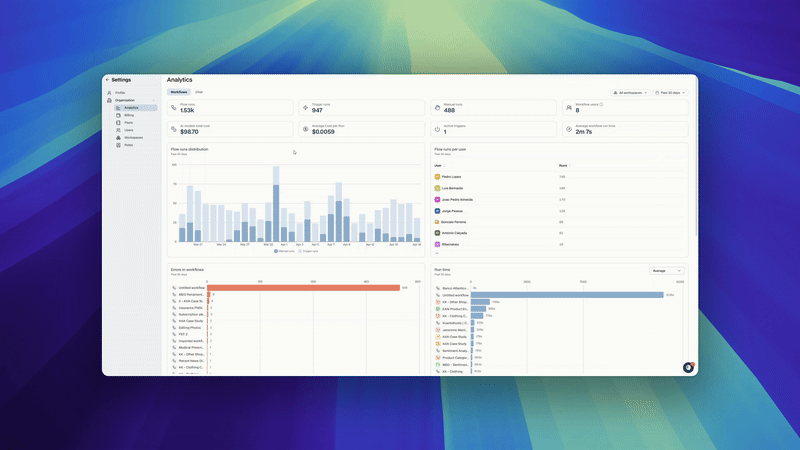Click the EAN Product En... workflow icon
Screen dimensions: 800x450
438,309
